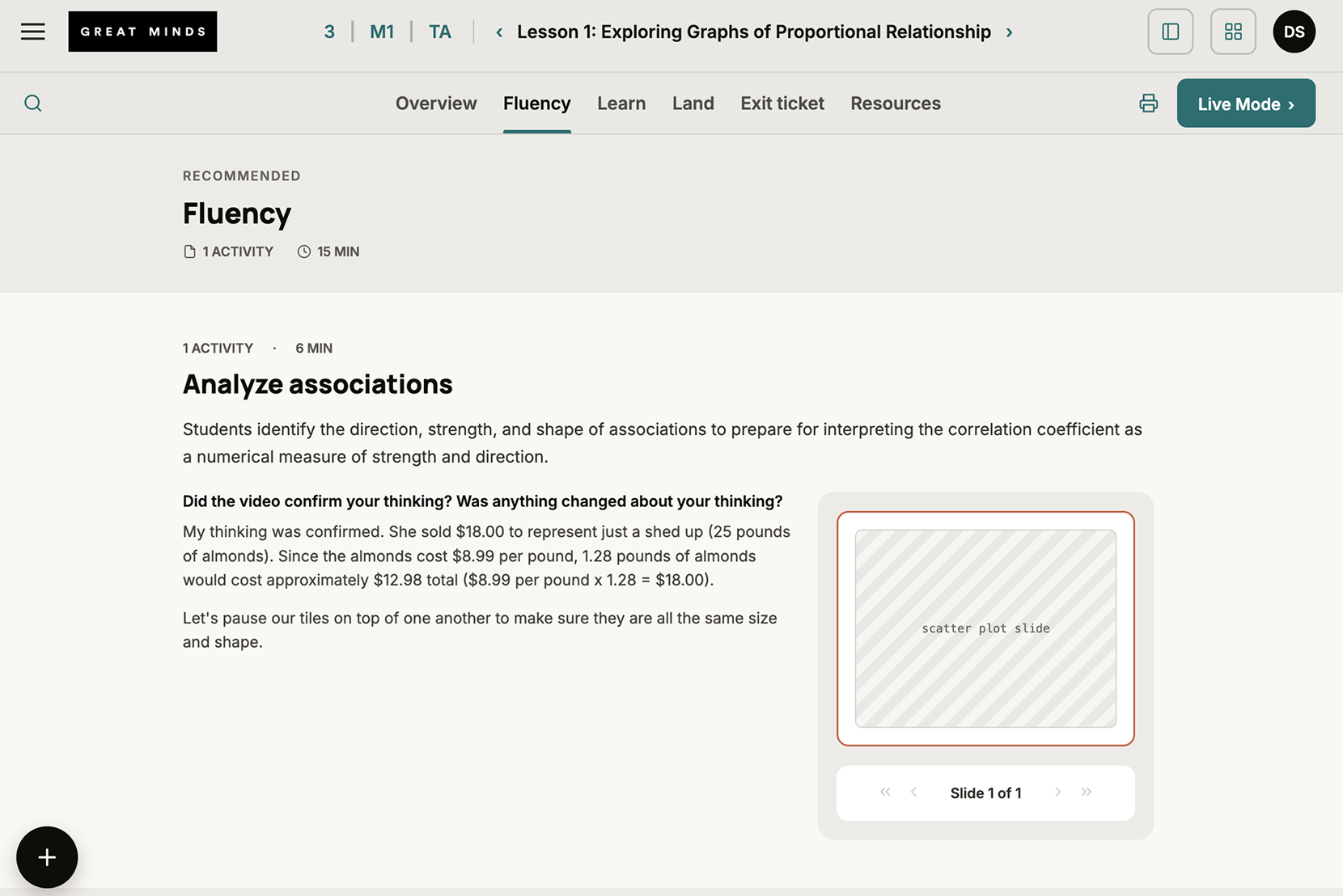Screen dimensions: 1343x896
Task: Go to previous slide arrow
Action: coord(914,792)
